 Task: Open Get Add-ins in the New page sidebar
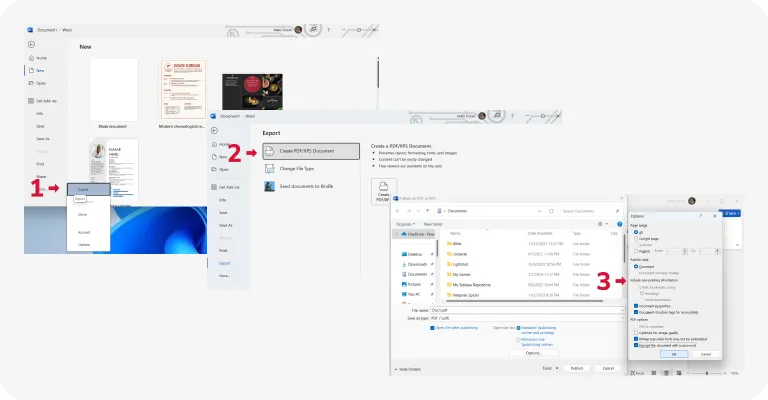(43, 101)
